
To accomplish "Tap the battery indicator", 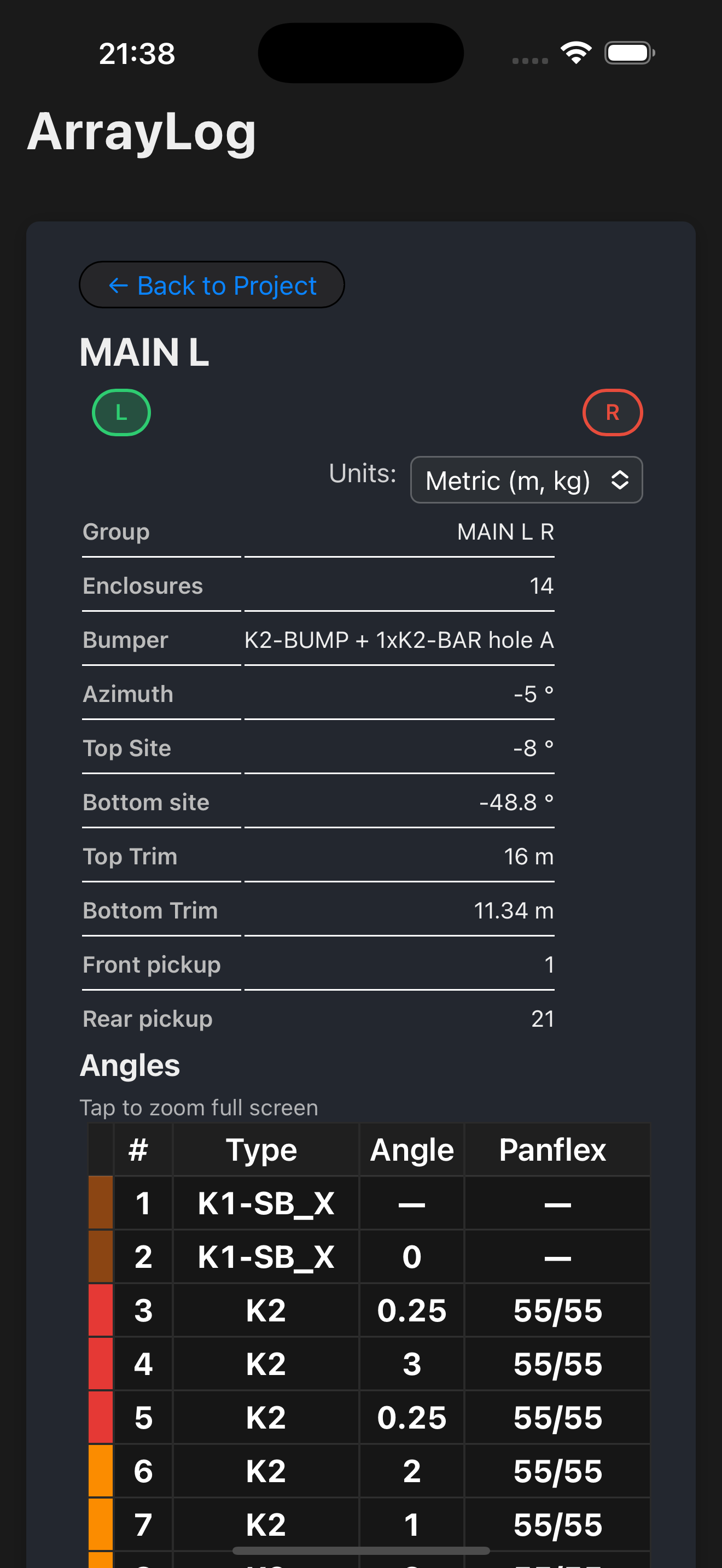I will 627,52.
